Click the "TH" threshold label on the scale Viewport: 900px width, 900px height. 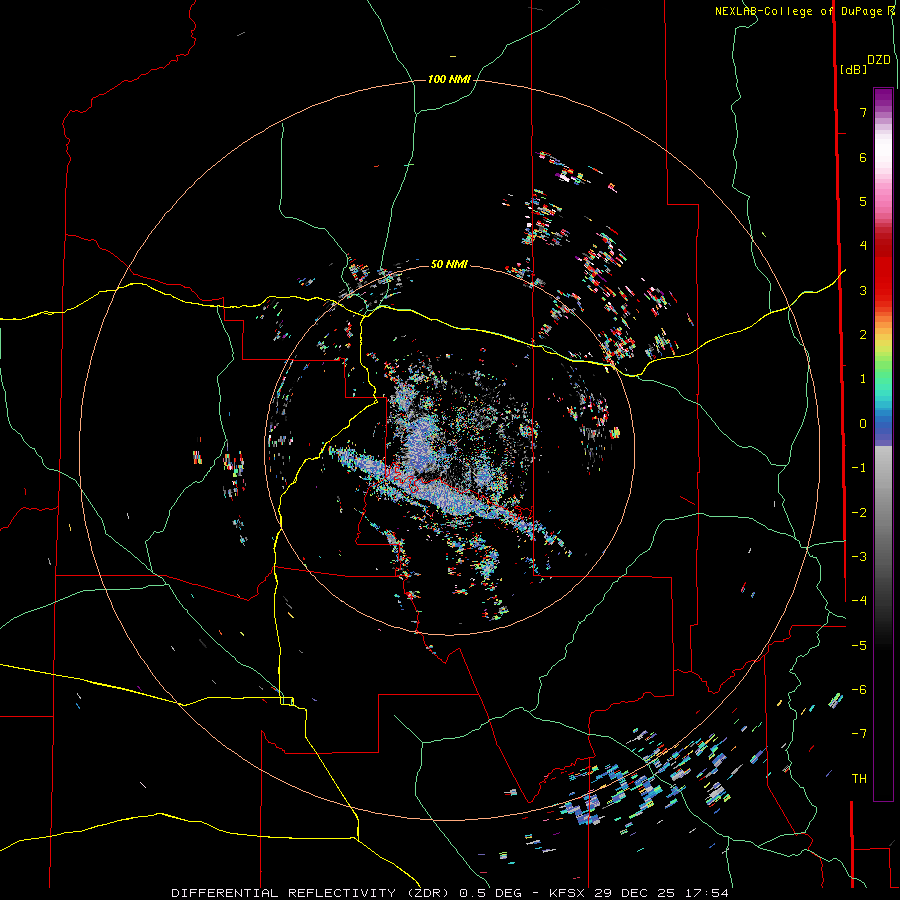click(x=859, y=779)
